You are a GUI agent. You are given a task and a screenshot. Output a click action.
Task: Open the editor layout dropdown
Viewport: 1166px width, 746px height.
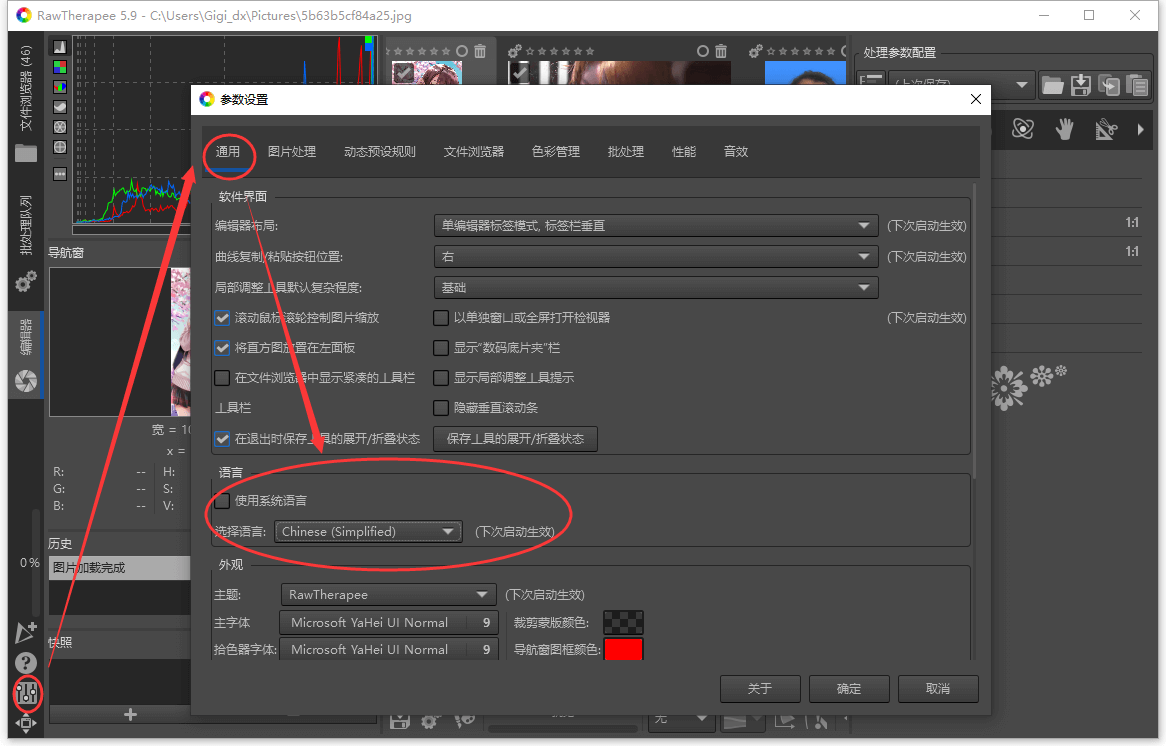point(656,225)
